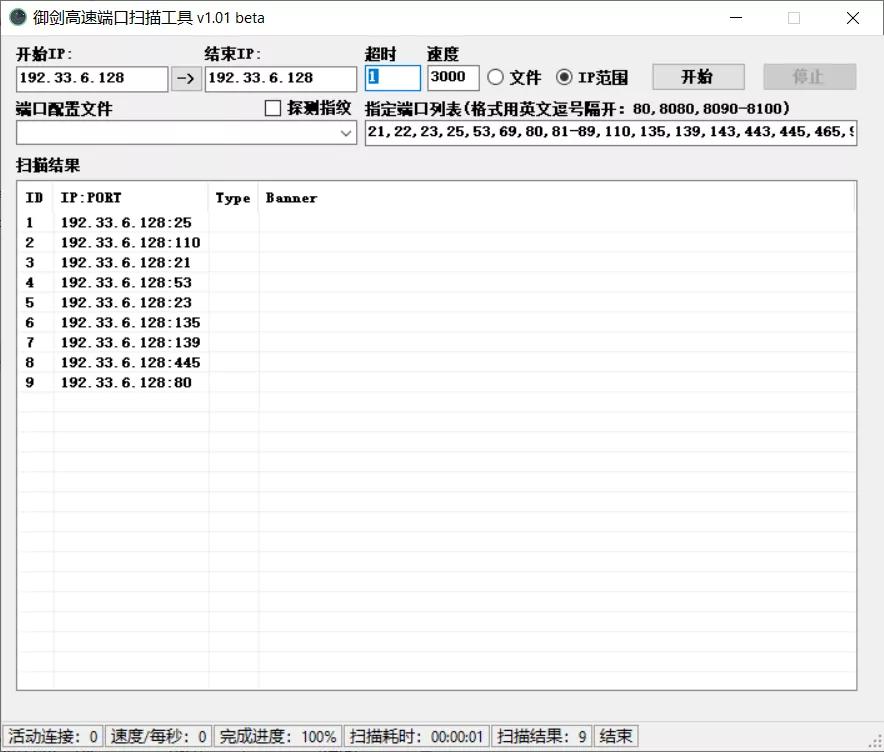Click inside the 开始IP input field

[90, 78]
